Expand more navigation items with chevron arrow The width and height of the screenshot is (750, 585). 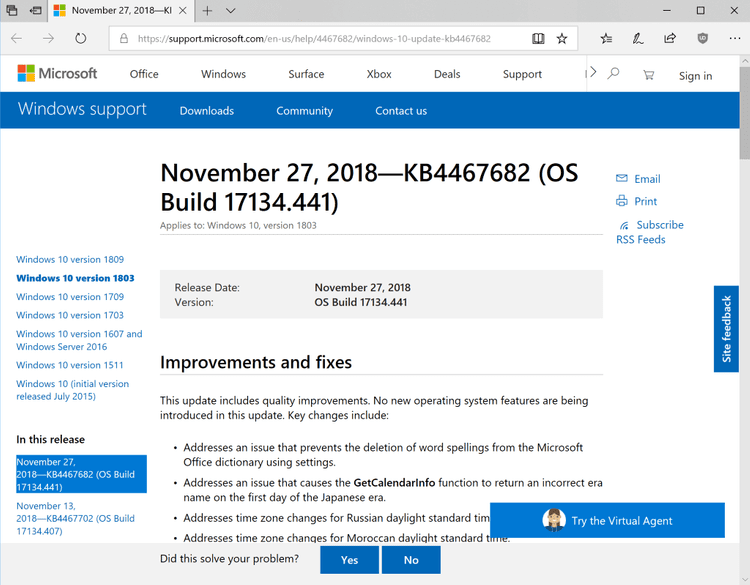click(593, 72)
